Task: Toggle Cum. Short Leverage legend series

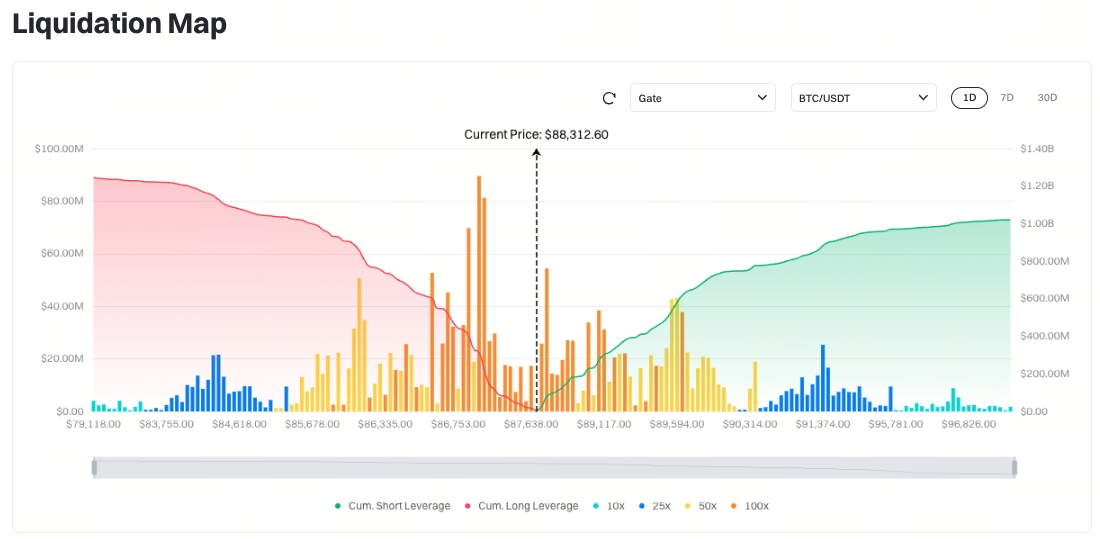Action: (392, 506)
